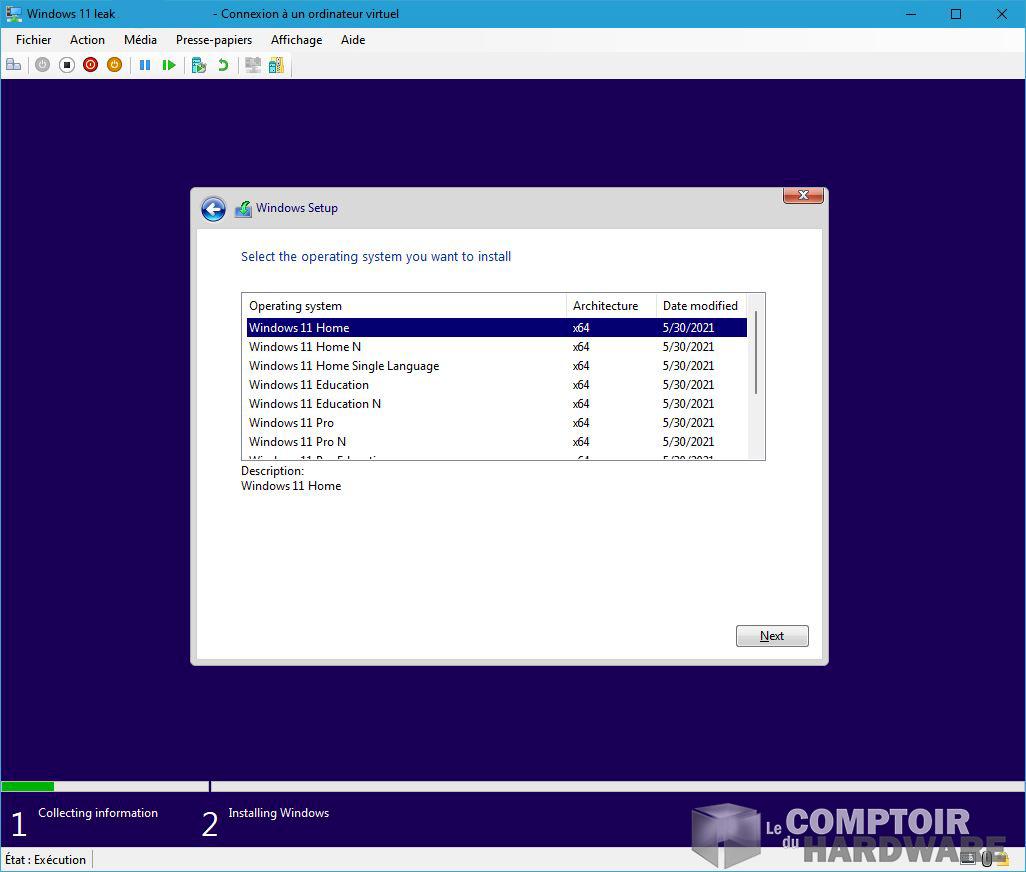The image size is (1026, 872).
Task: Pause the virtual machine
Action: pos(145,65)
